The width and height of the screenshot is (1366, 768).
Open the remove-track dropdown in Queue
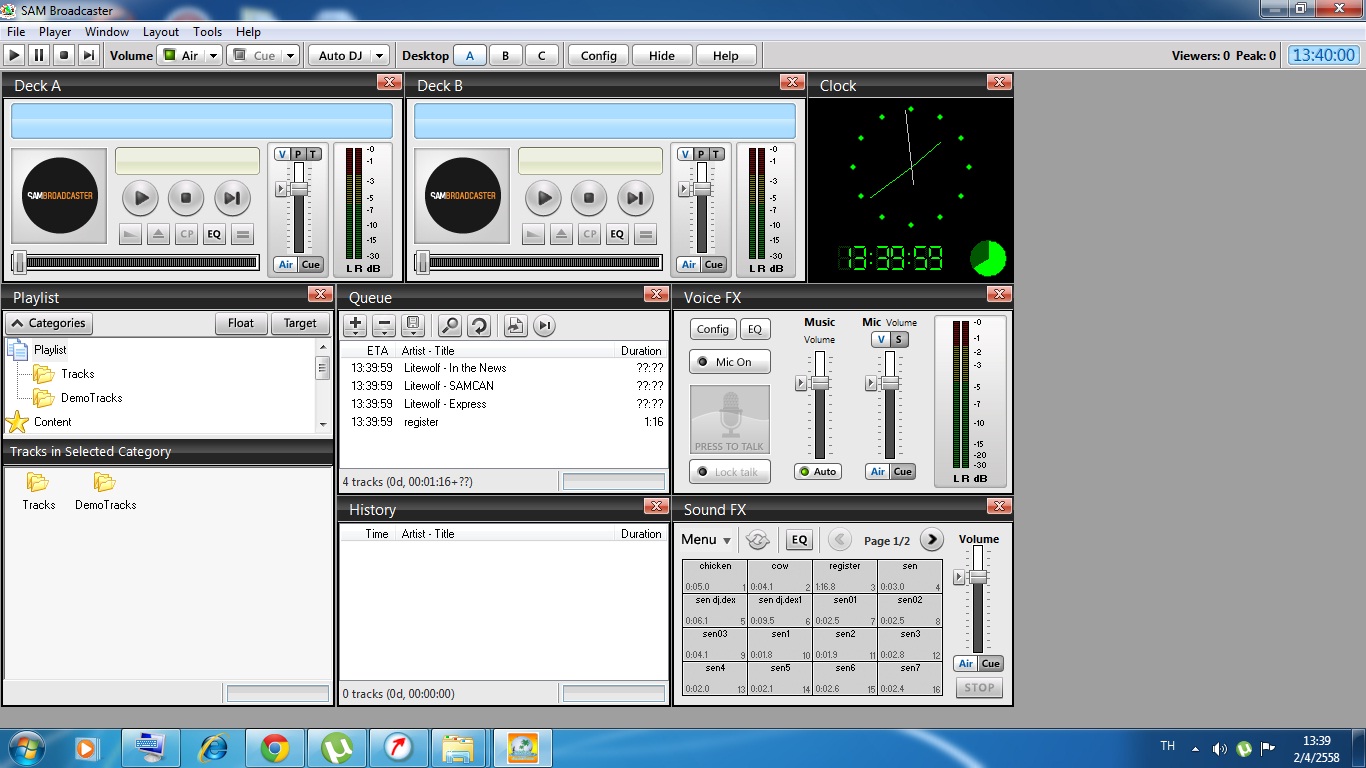384,325
